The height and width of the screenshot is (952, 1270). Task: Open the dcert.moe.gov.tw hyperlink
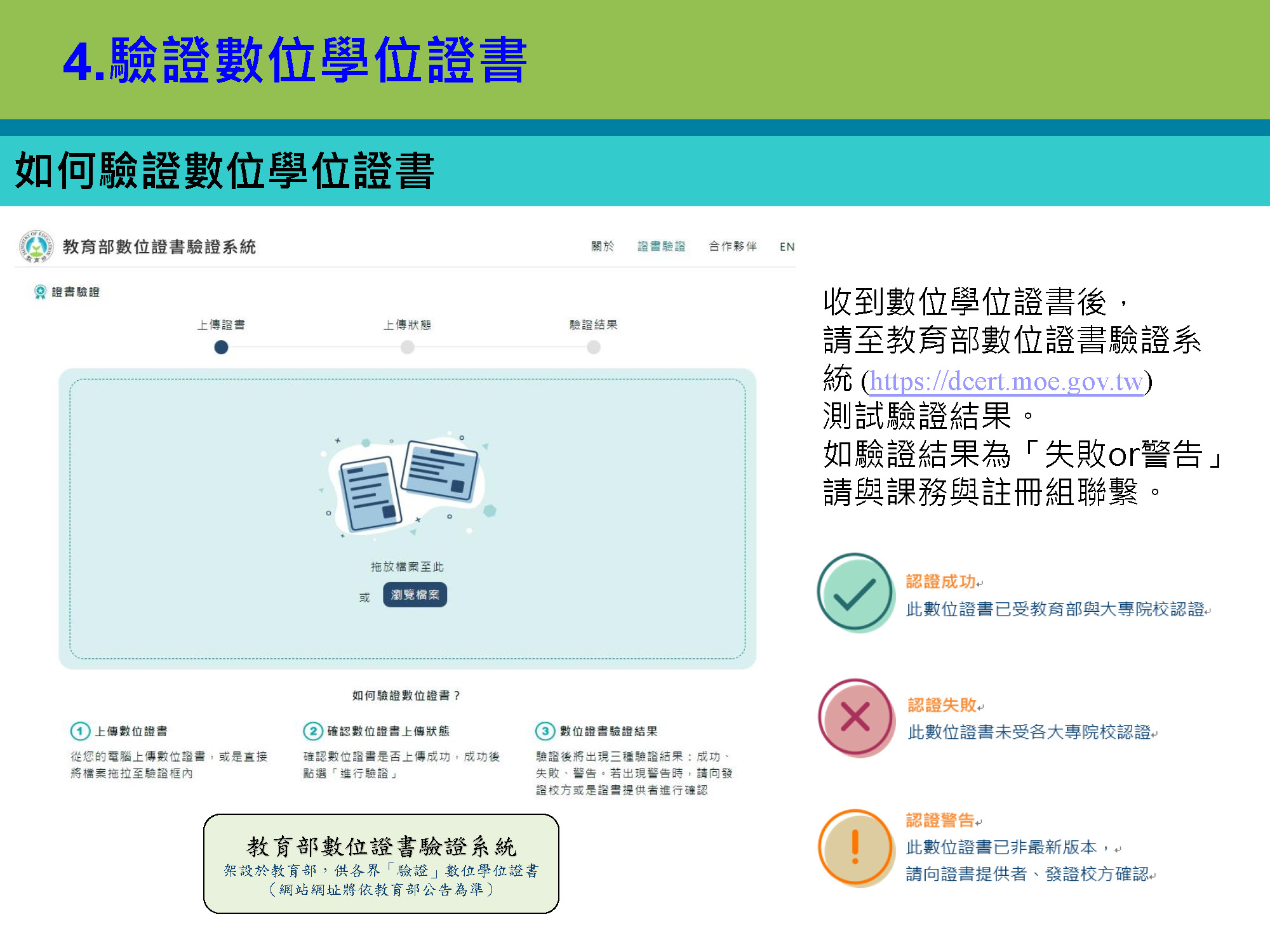click(x=1006, y=381)
